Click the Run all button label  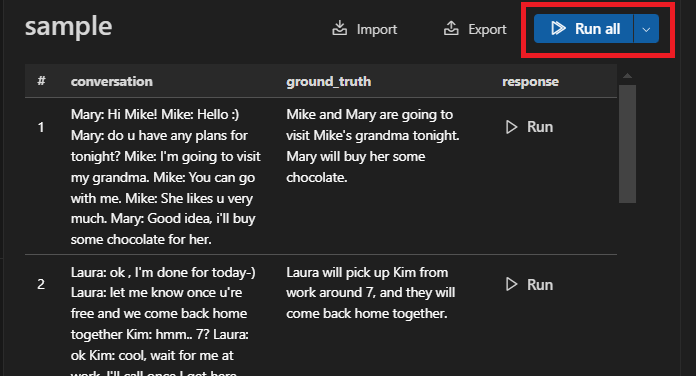pyautogui.click(x=597, y=29)
